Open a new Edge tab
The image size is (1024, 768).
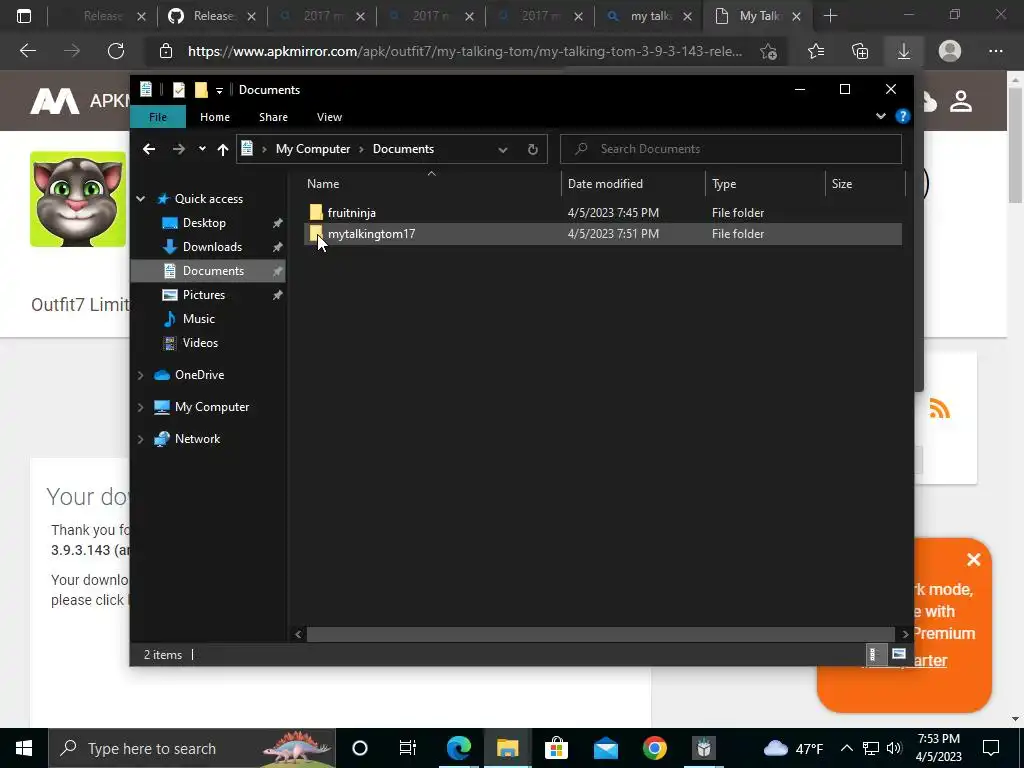[830, 16]
